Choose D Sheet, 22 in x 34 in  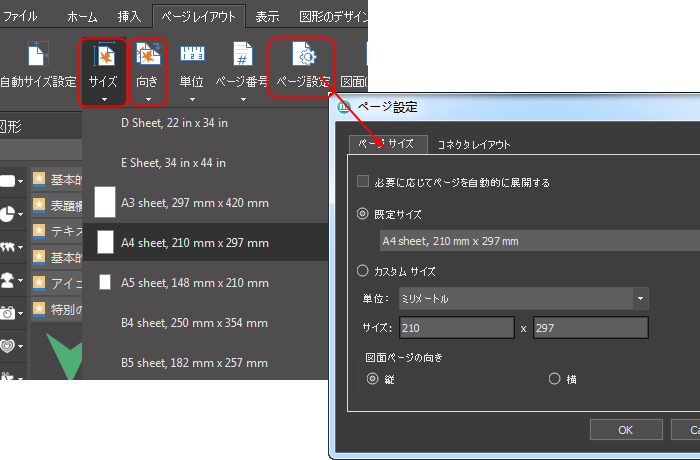point(205,123)
